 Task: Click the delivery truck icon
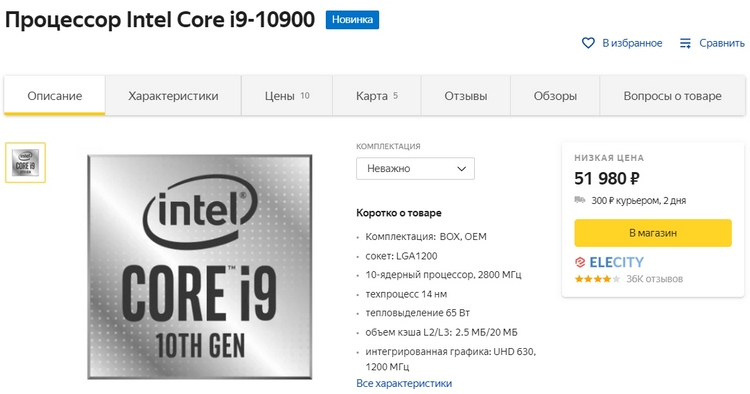pos(580,200)
